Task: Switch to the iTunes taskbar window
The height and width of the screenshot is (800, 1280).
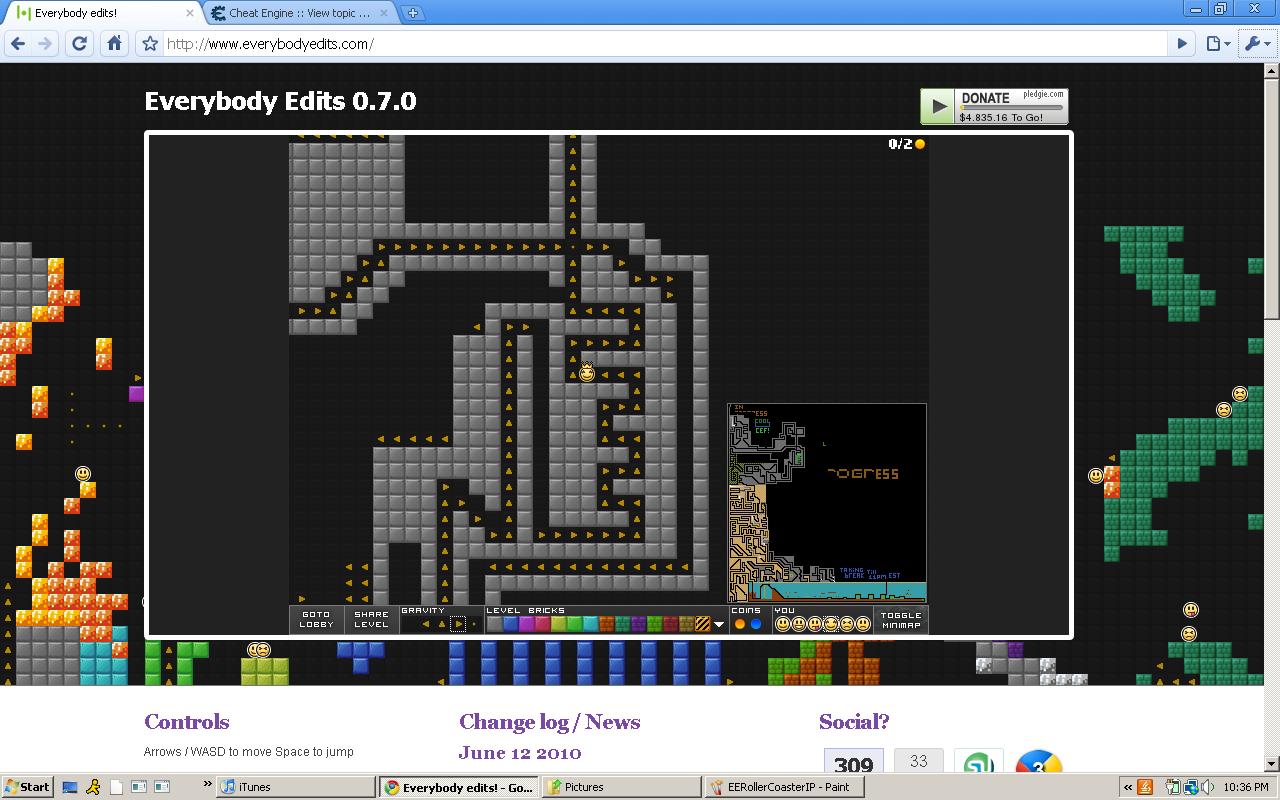Action: coord(297,787)
